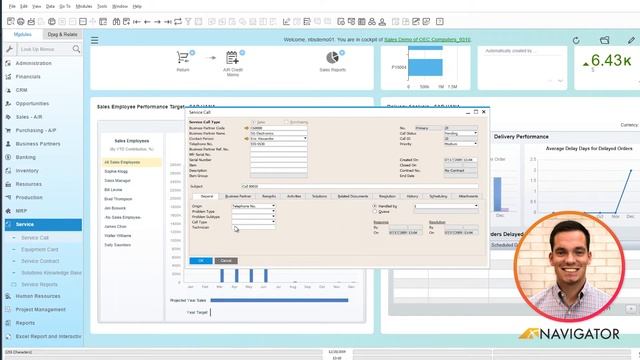
Task: Open Solutions Knowledge Base under Service
Action: coord(51,273)
